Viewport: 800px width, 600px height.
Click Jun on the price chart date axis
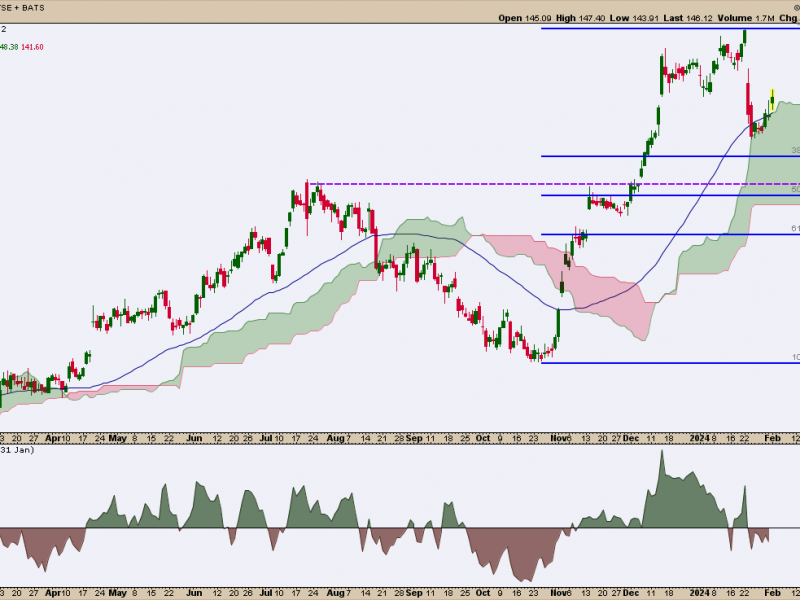[194, 438]
